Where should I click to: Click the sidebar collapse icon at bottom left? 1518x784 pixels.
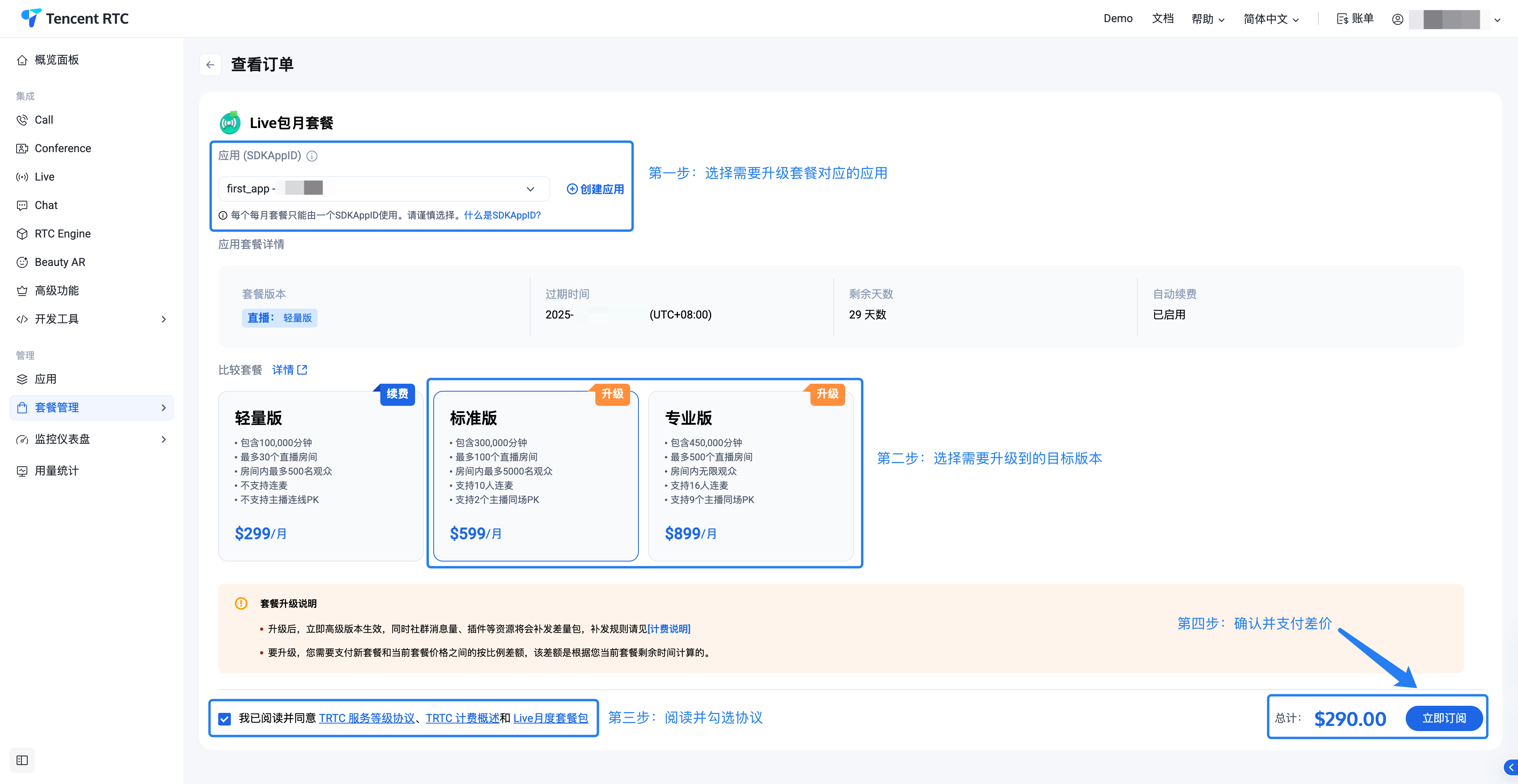click(x=23, y=760)
